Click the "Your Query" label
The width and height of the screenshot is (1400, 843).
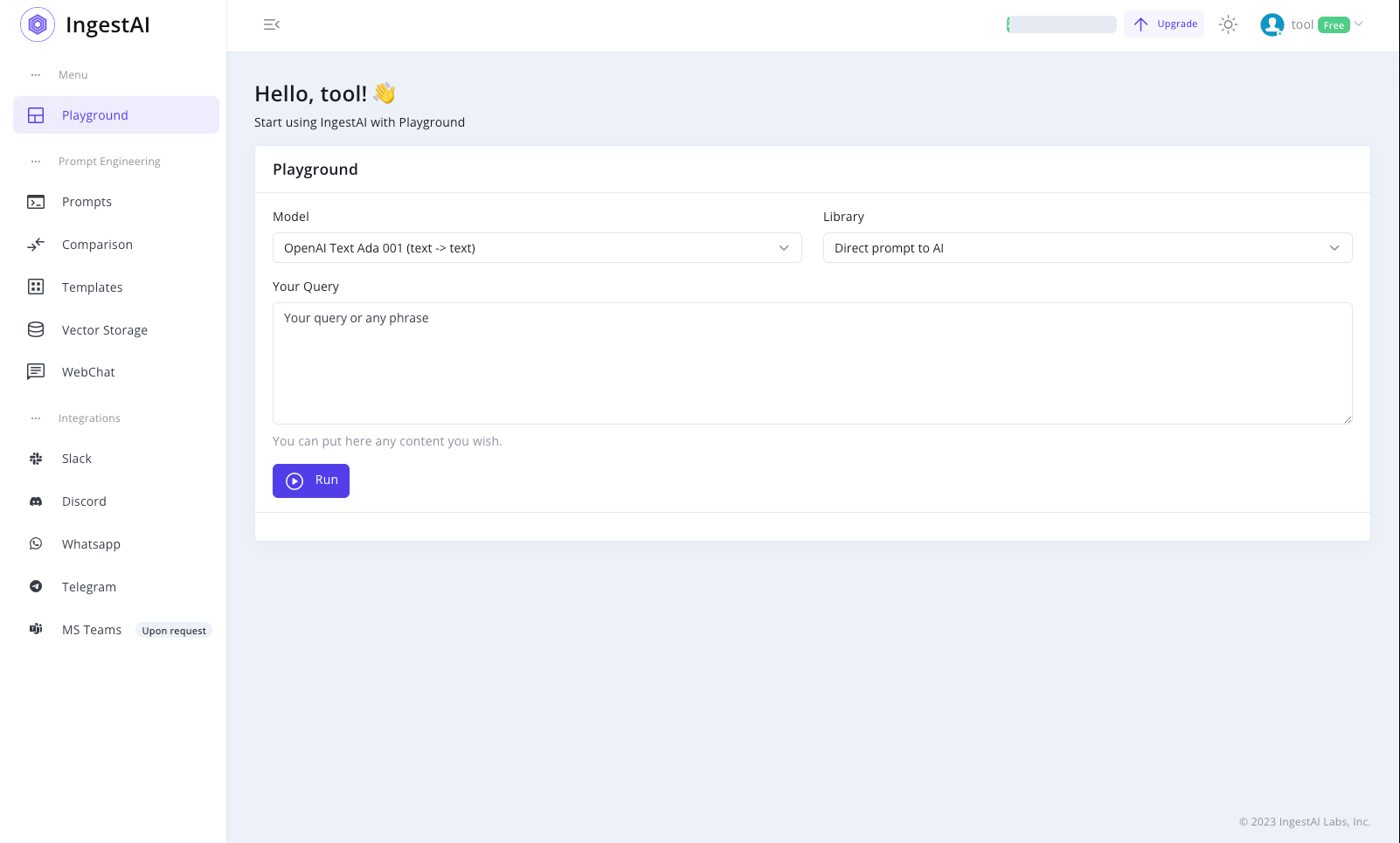[x=306, y=287]
